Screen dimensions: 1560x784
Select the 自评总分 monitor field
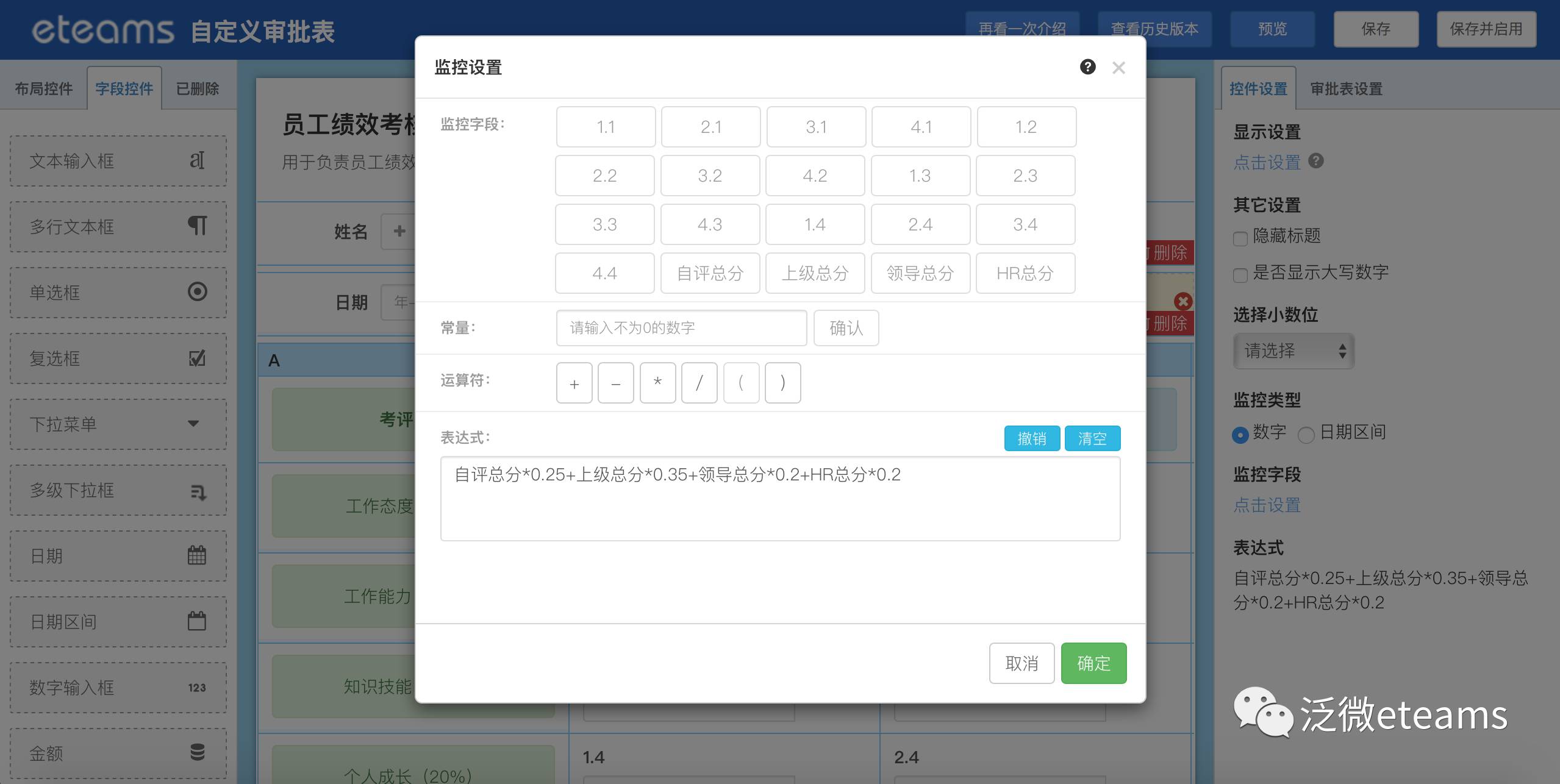pyautogui.click(x=710, y=273)
